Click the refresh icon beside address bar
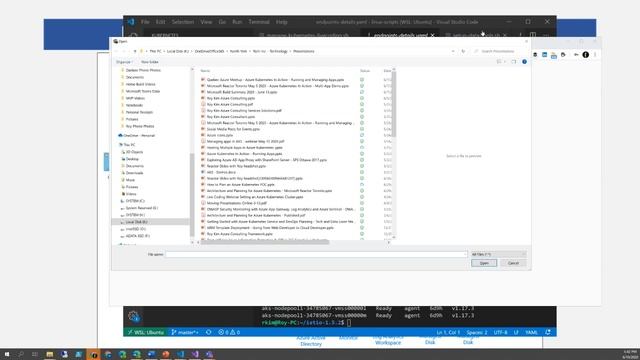 (463, 51)
